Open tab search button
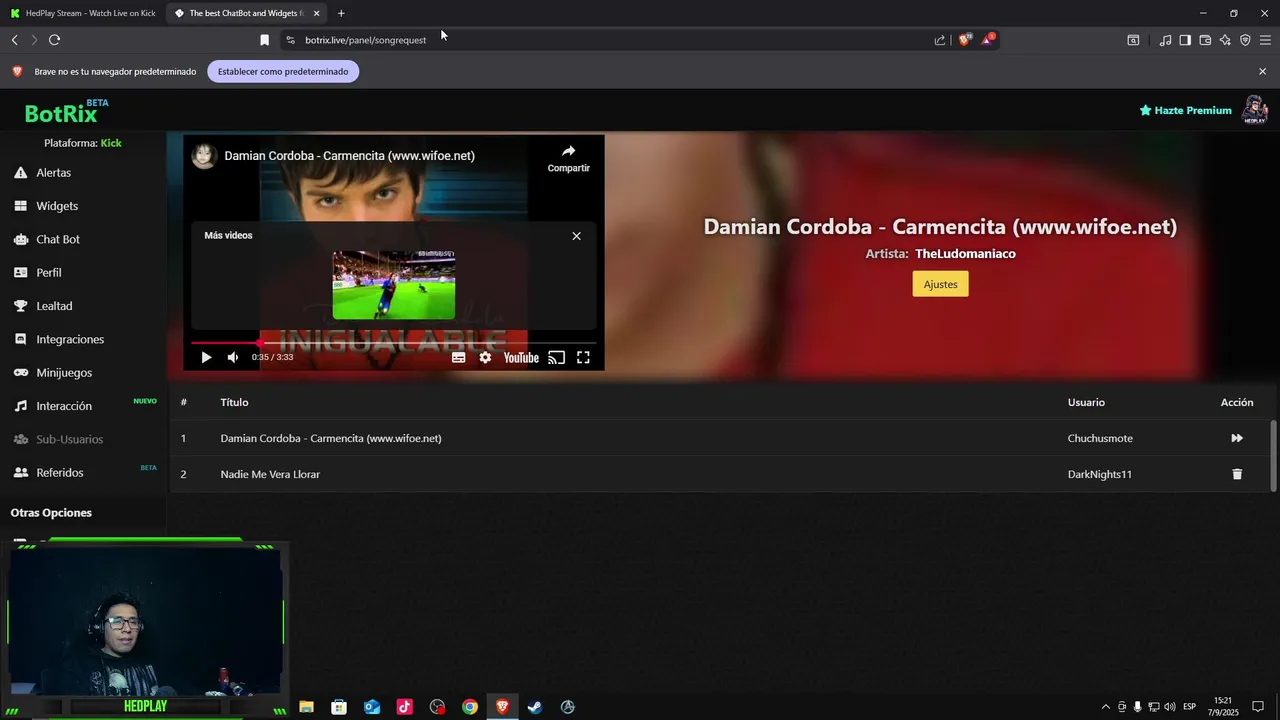1280x720 pixels. coord(1133,40)
